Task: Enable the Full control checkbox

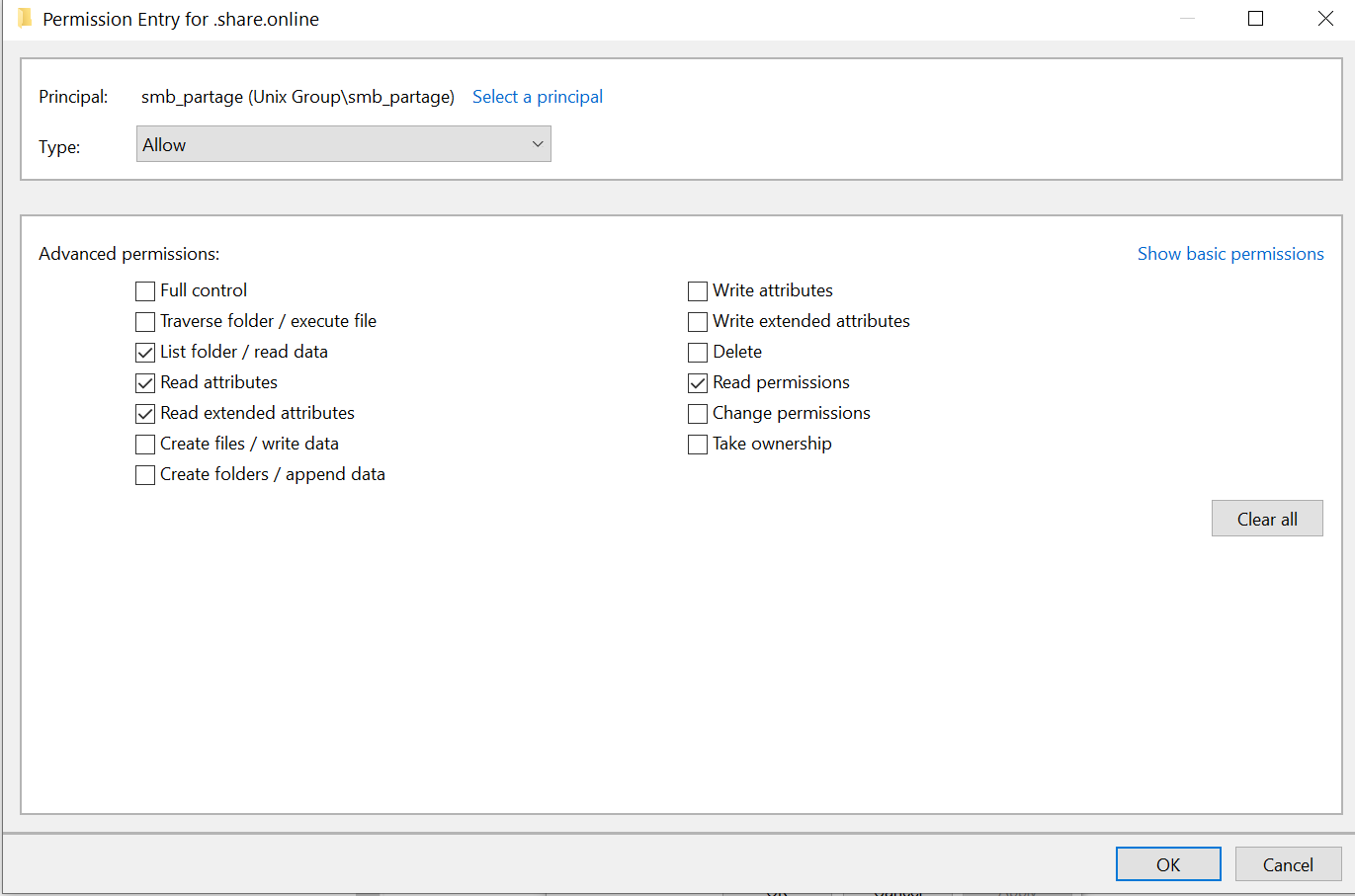Action: click(x=145, y=291)
